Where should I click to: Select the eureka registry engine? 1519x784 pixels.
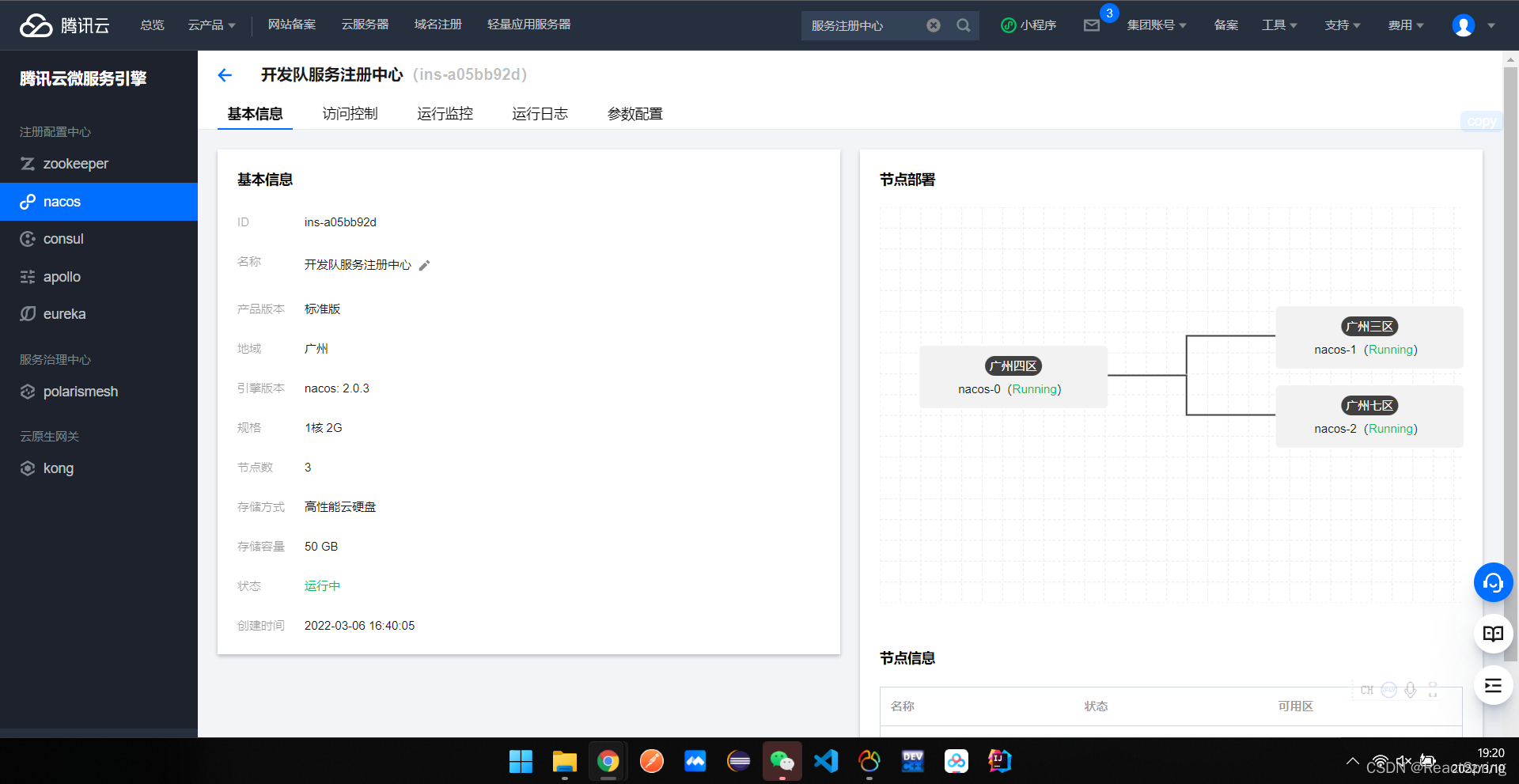(x=64, y=313)
